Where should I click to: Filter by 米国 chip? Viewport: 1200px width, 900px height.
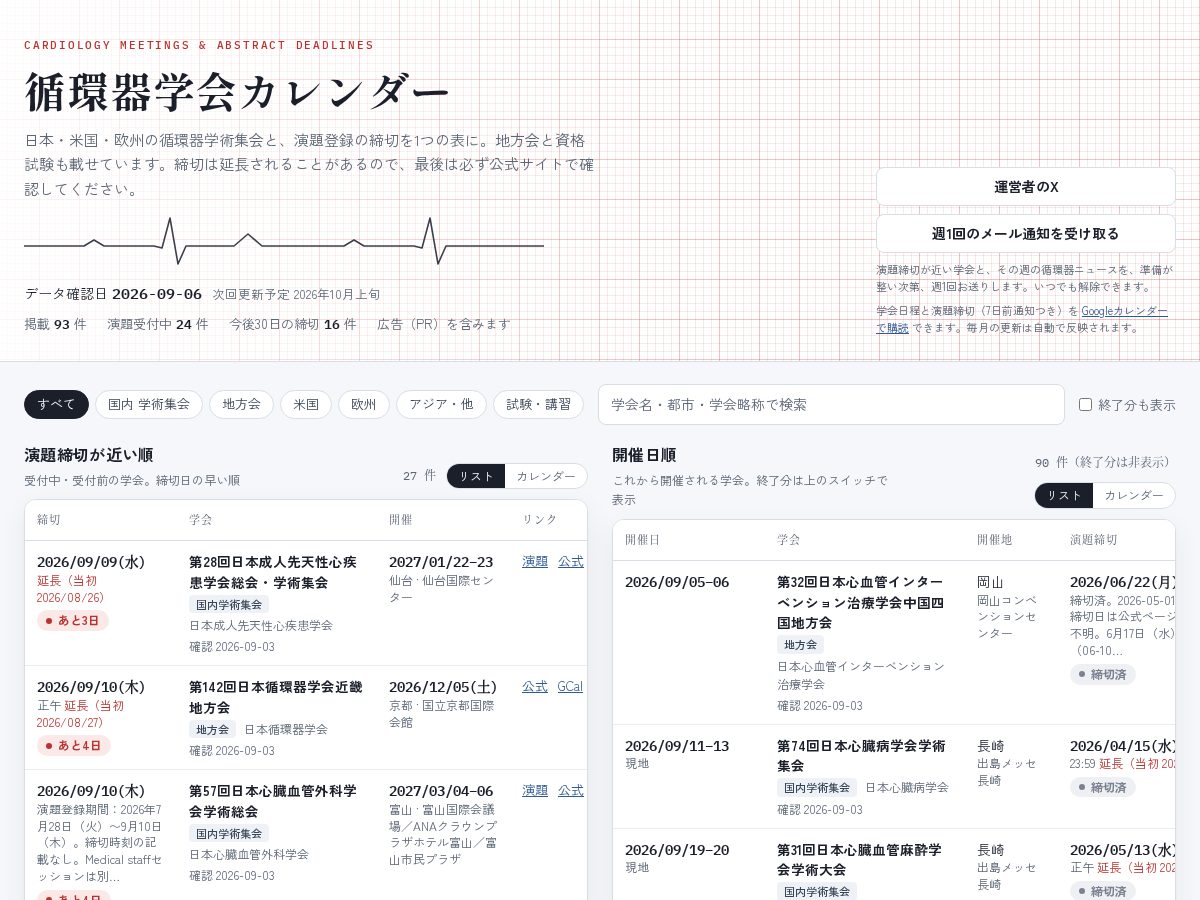click(306, 404)
